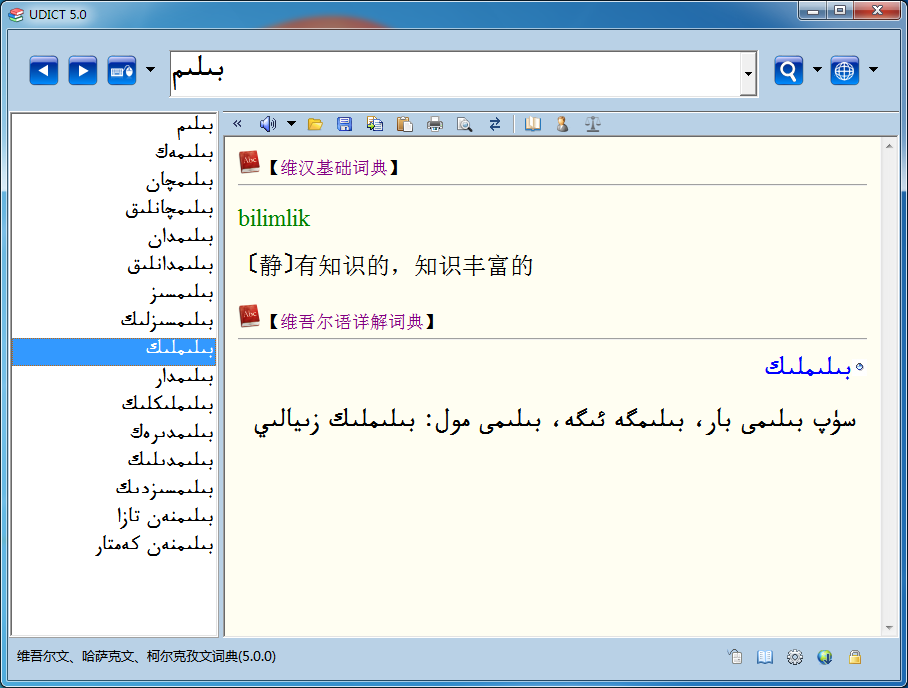Viewport: 908px width, 688px height.
Task: Click the down arrow of definition scrollbar
Action: point(889,627)
